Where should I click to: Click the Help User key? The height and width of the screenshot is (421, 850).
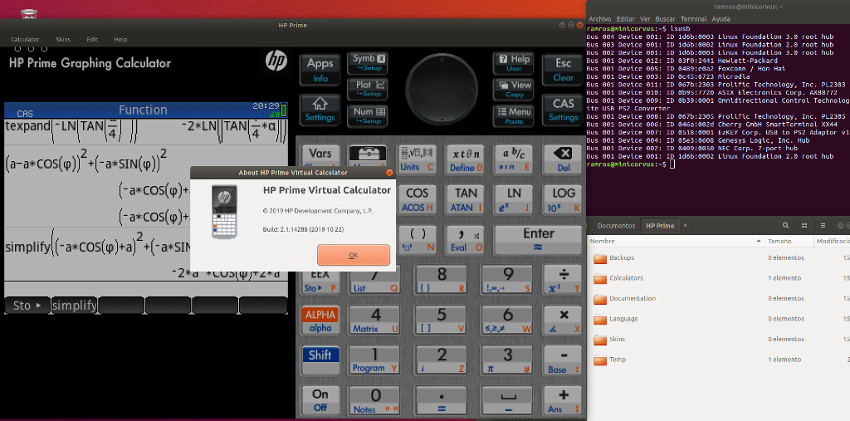click(513, 63)
